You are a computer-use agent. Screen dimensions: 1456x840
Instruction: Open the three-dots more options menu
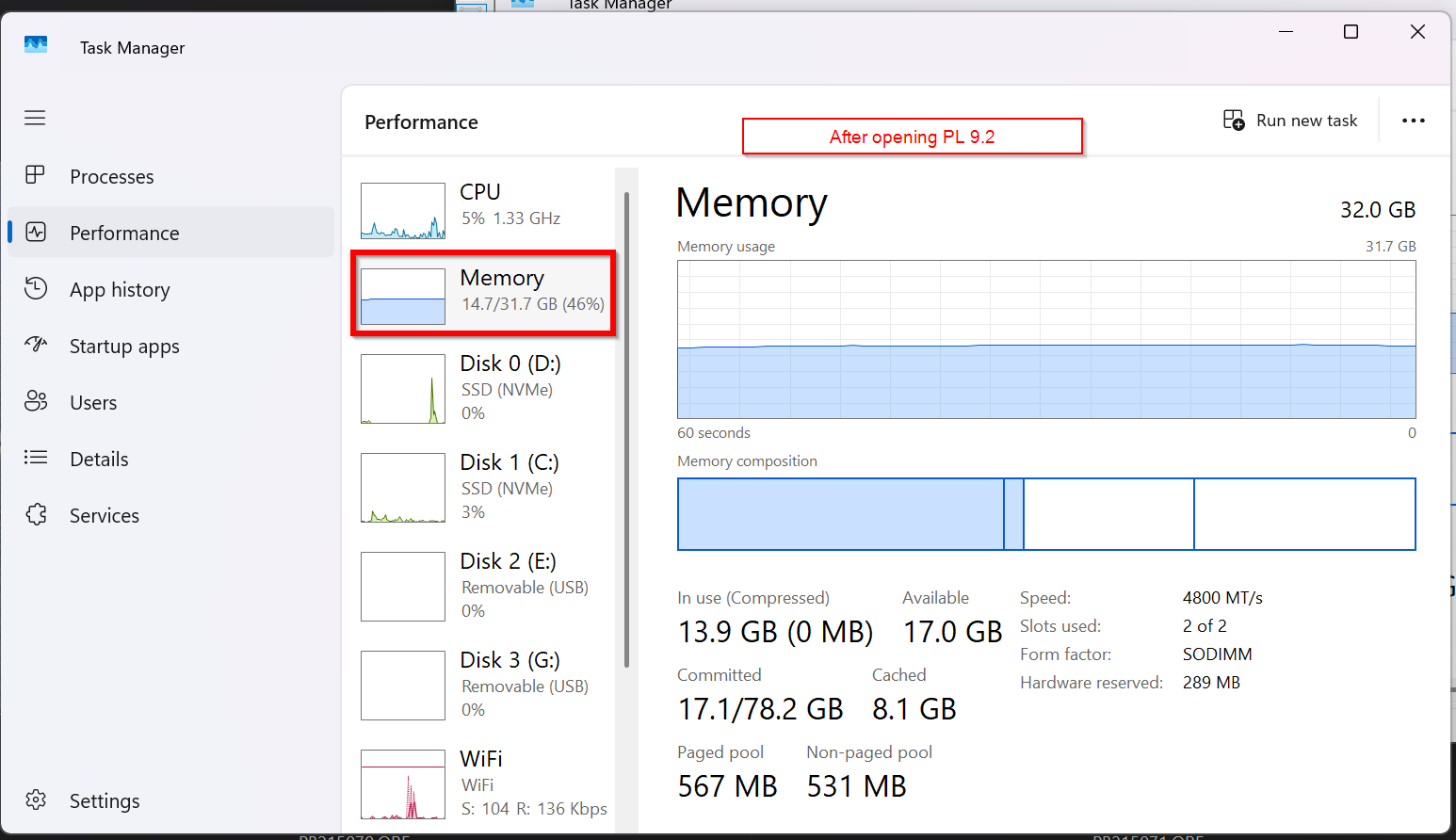click(x=1413, y=121)
